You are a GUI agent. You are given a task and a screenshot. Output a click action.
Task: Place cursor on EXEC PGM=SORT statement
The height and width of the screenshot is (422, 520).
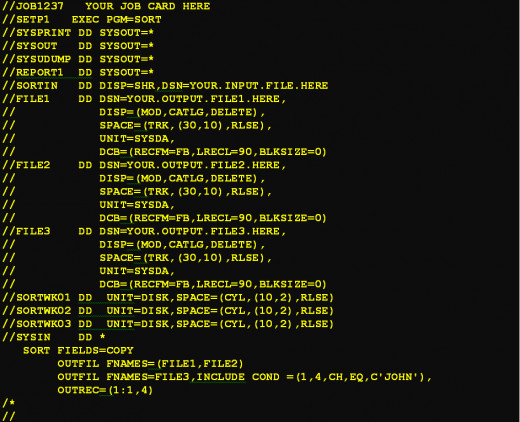(117, 20)
